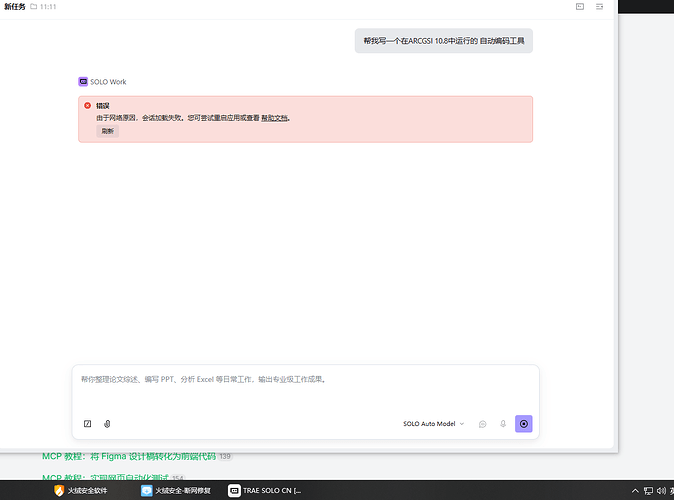The image size is (674, 500).
Task: Open 火绒安全软件 in taskbar
Action: [81, 491]
